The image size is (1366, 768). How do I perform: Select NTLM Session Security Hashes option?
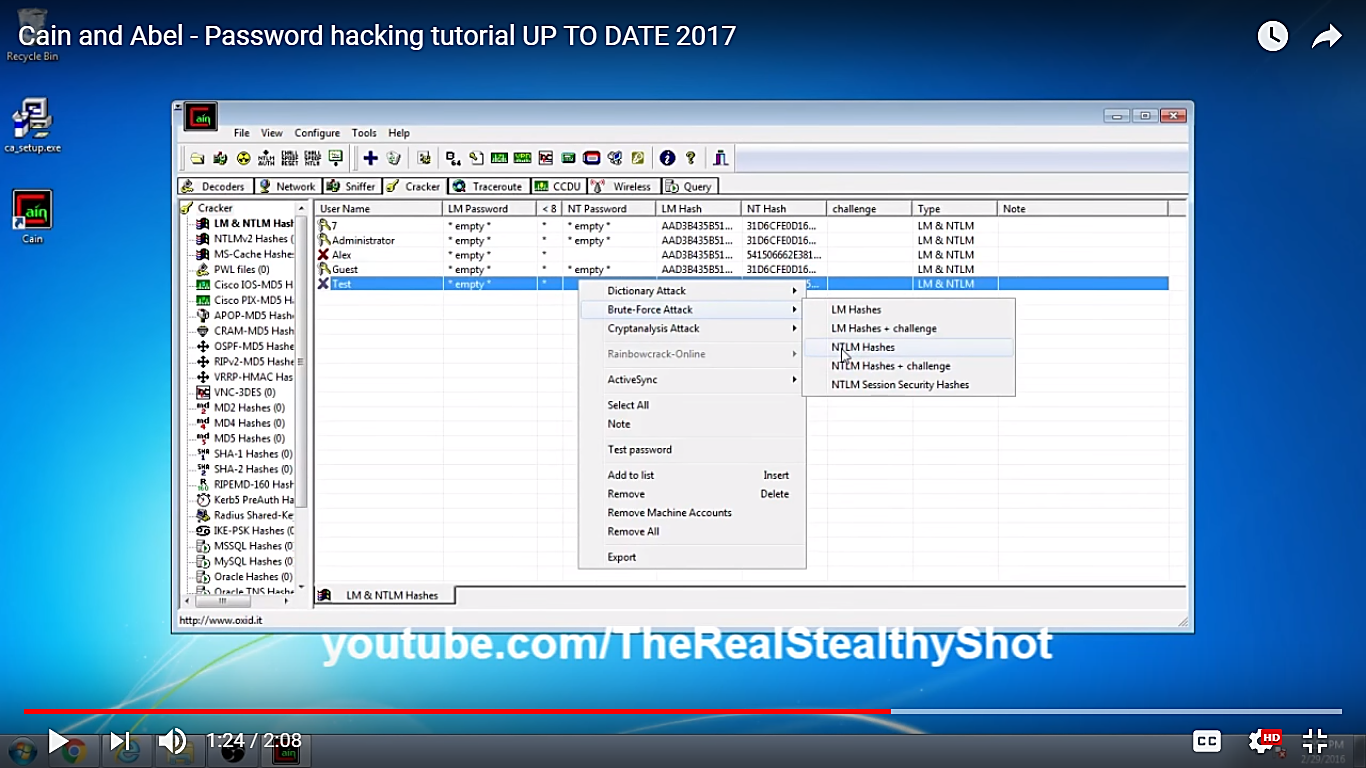pyautogui.click(x=909, y=385)
